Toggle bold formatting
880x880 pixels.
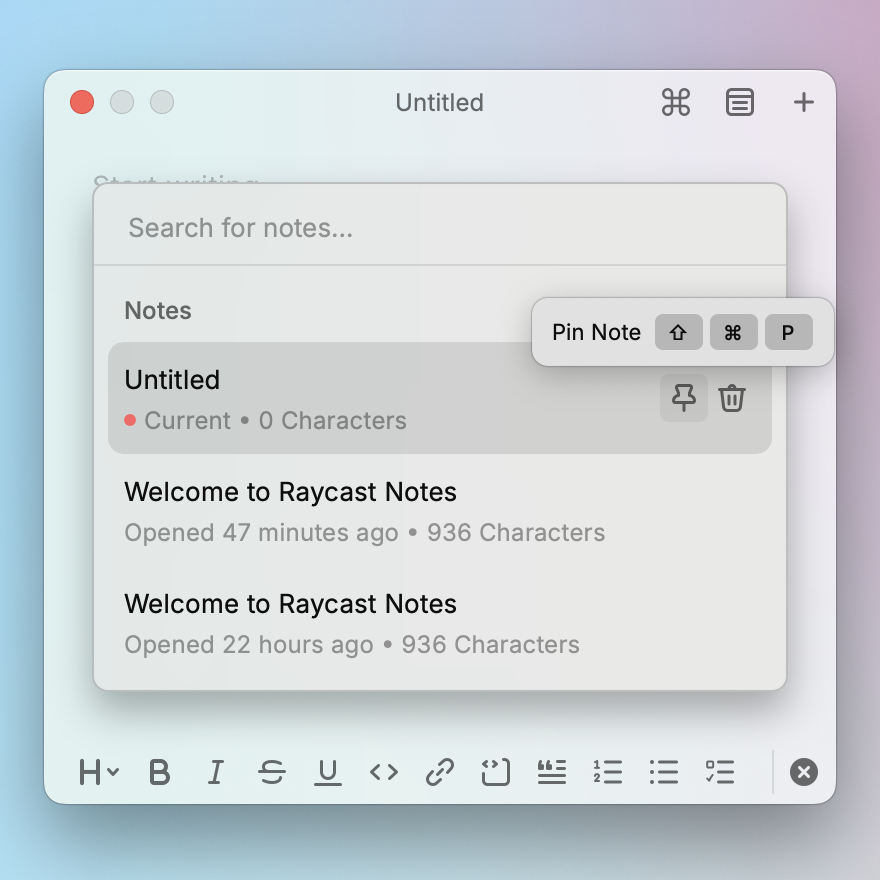(x=160, y=772)
